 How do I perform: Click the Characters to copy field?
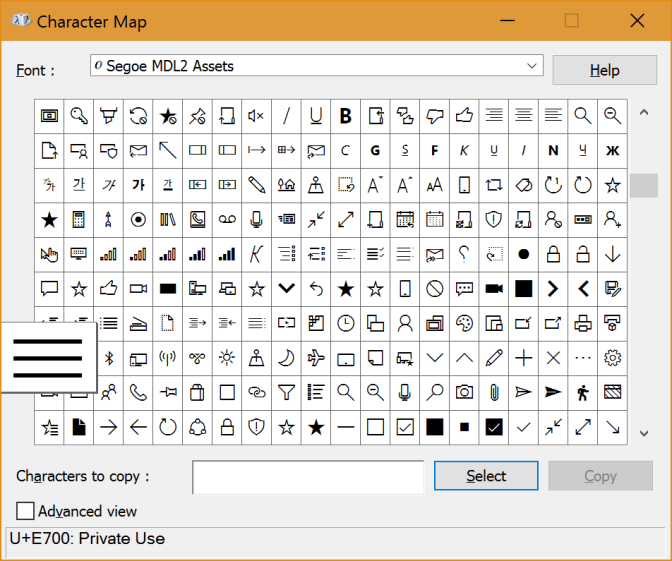pyautogui.click(x=308, y=477)
